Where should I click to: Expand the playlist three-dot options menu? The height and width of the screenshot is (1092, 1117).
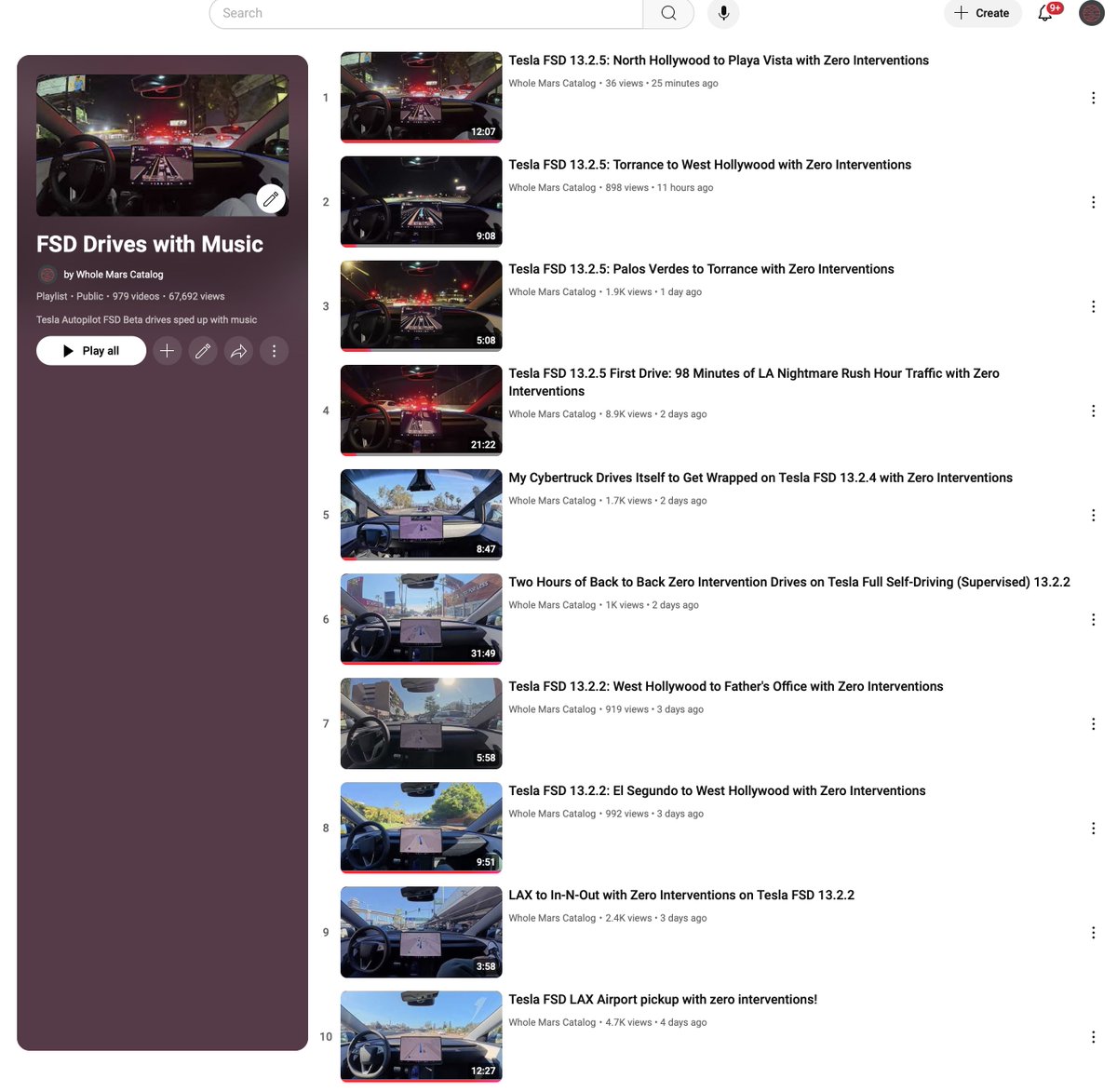click(x=274, y=350)
